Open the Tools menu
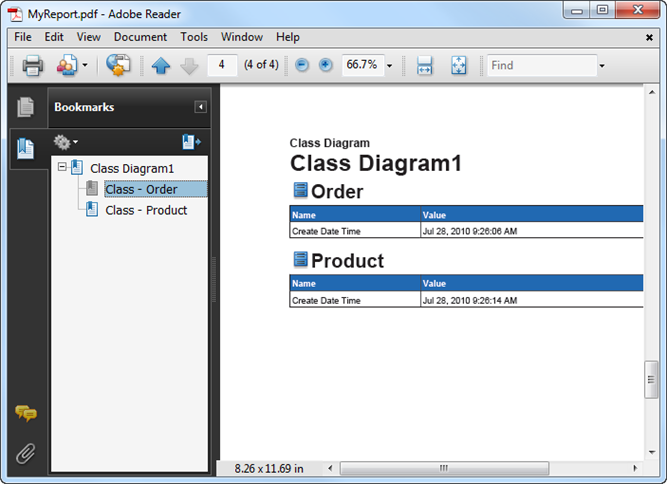The image size is (667, 484). [194, 37]
